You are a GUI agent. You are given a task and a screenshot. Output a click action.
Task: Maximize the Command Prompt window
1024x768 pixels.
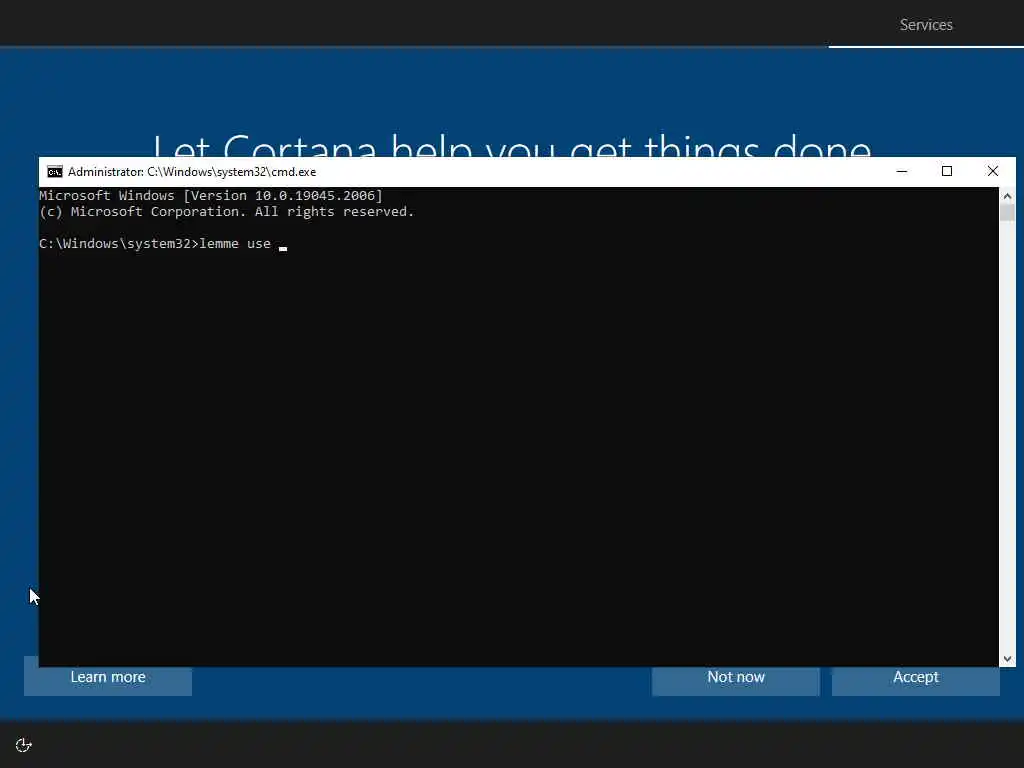(947, 172)
